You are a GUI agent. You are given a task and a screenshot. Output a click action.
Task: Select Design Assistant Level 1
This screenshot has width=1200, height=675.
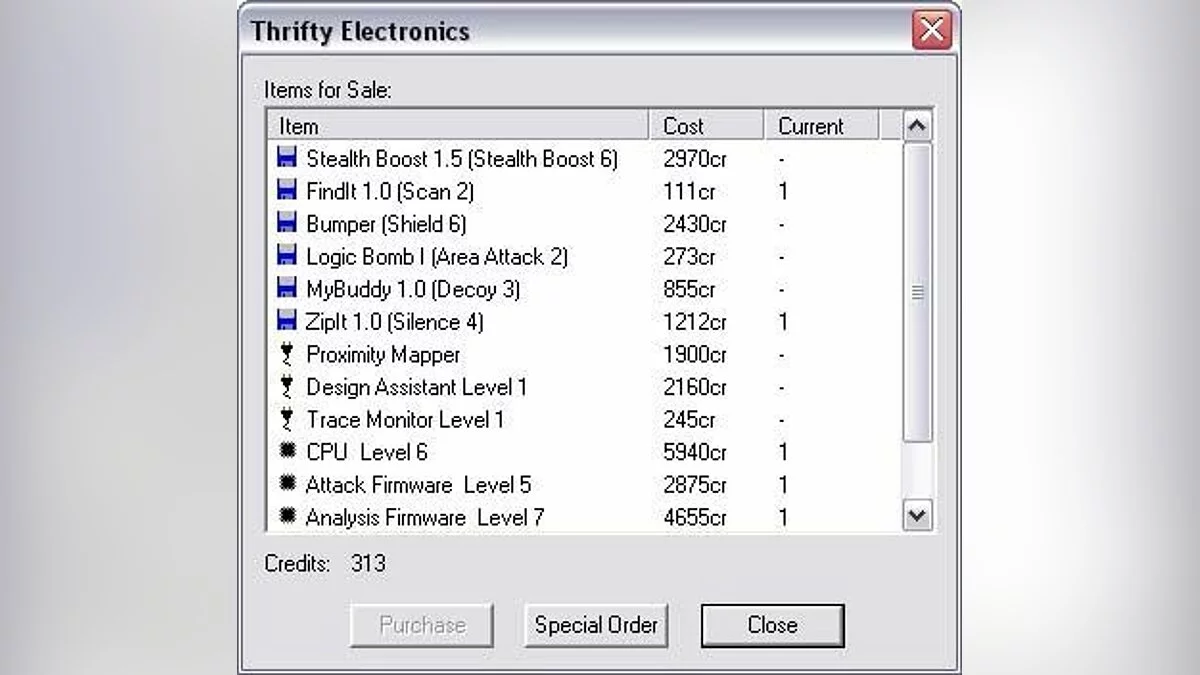pyautogui.click(x=584, y=387)
